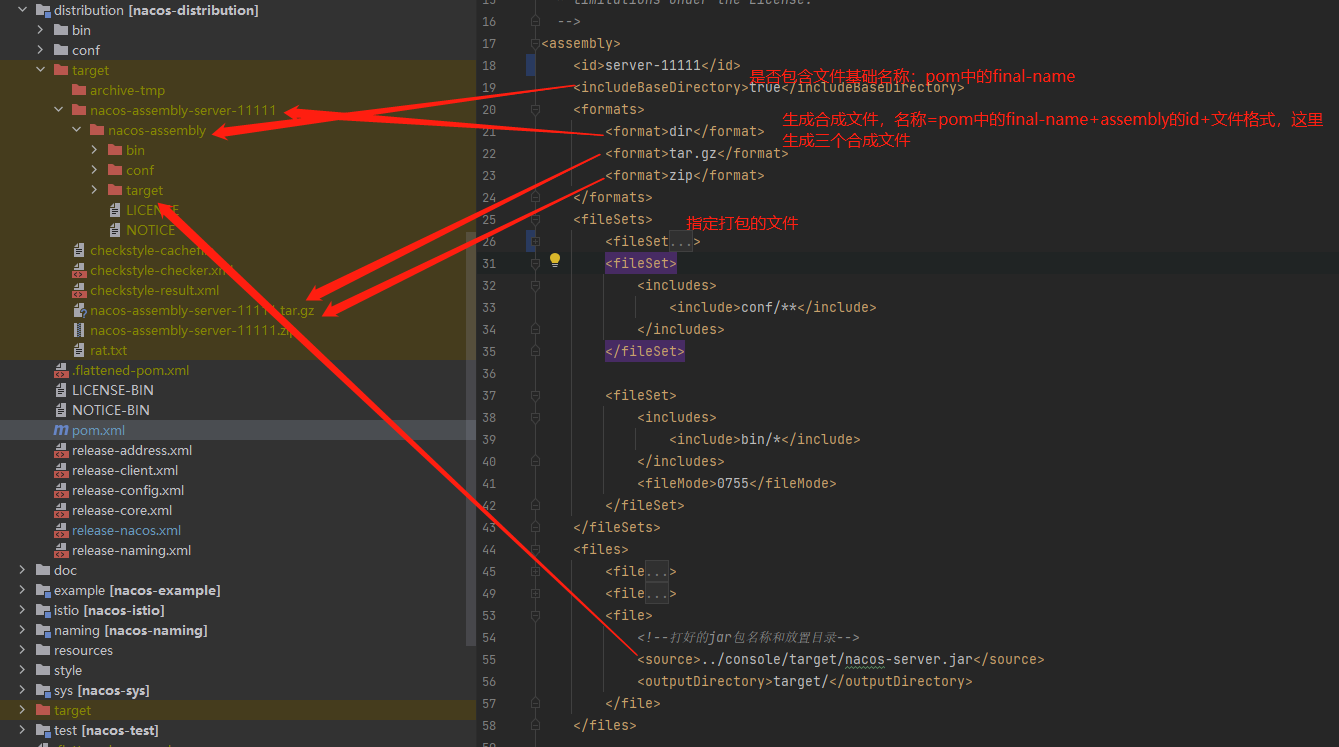Click the text <include>conf/**</include>
Viewport: 1339px width, 747px height.
[772, 307]
